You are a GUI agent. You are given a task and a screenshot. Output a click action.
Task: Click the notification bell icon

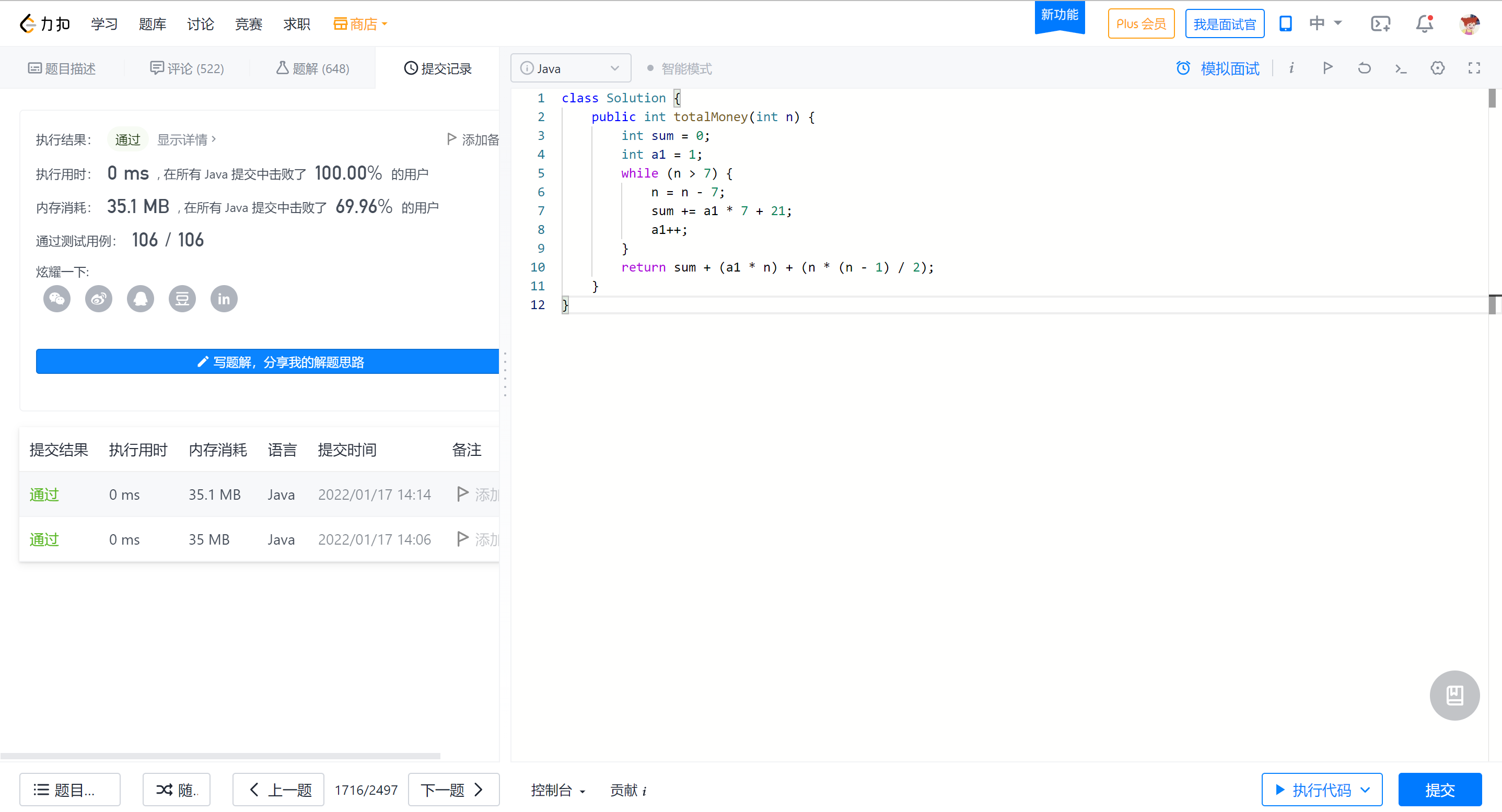[x=1425, y=24]
